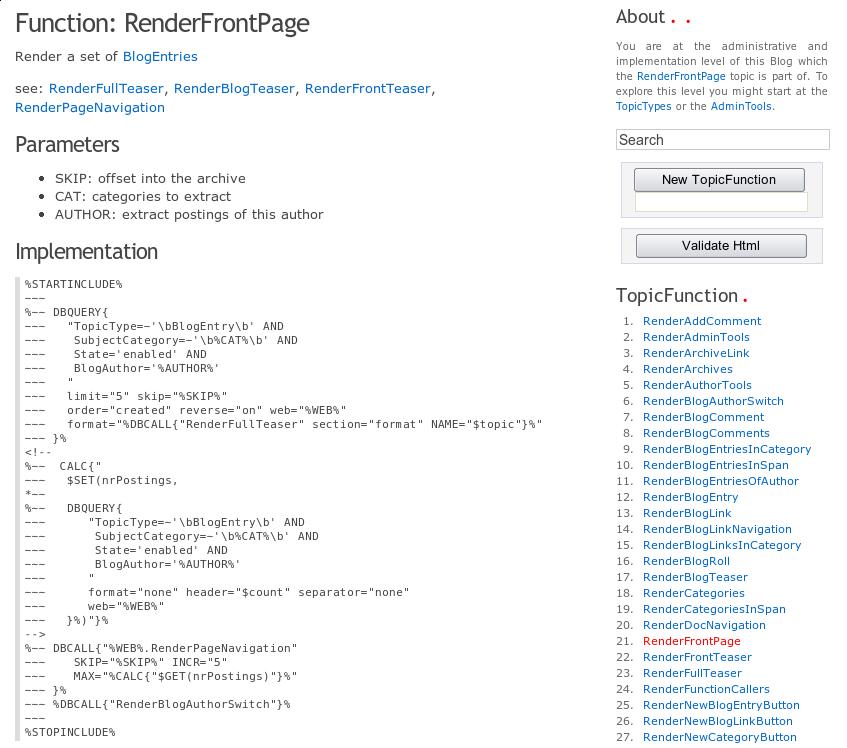Open the RenderPageNavigation link under see
The image size is (847, 748).
tap(90, 107)
